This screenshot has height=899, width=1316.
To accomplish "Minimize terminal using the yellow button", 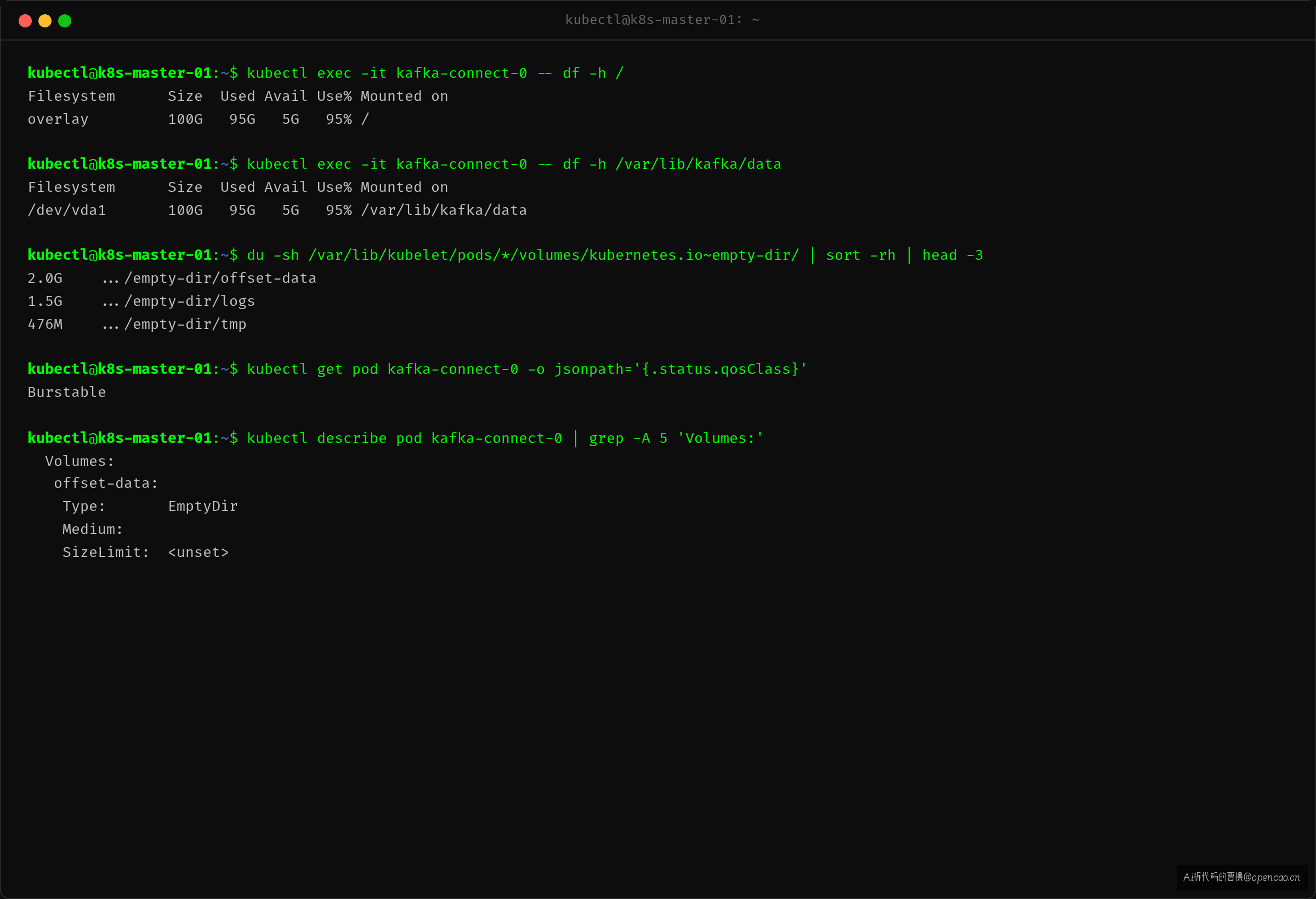I will [x=45, y=21].
